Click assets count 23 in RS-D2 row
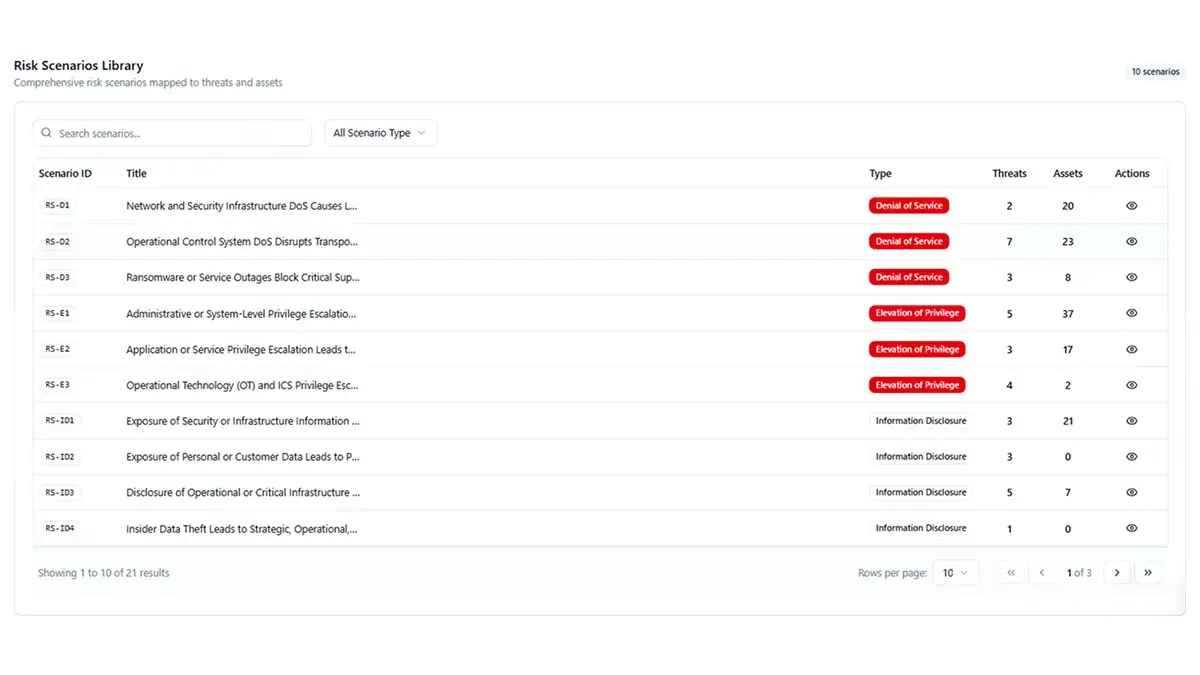This screenshot has height=675, width=1200. (x=1068, y=242)
